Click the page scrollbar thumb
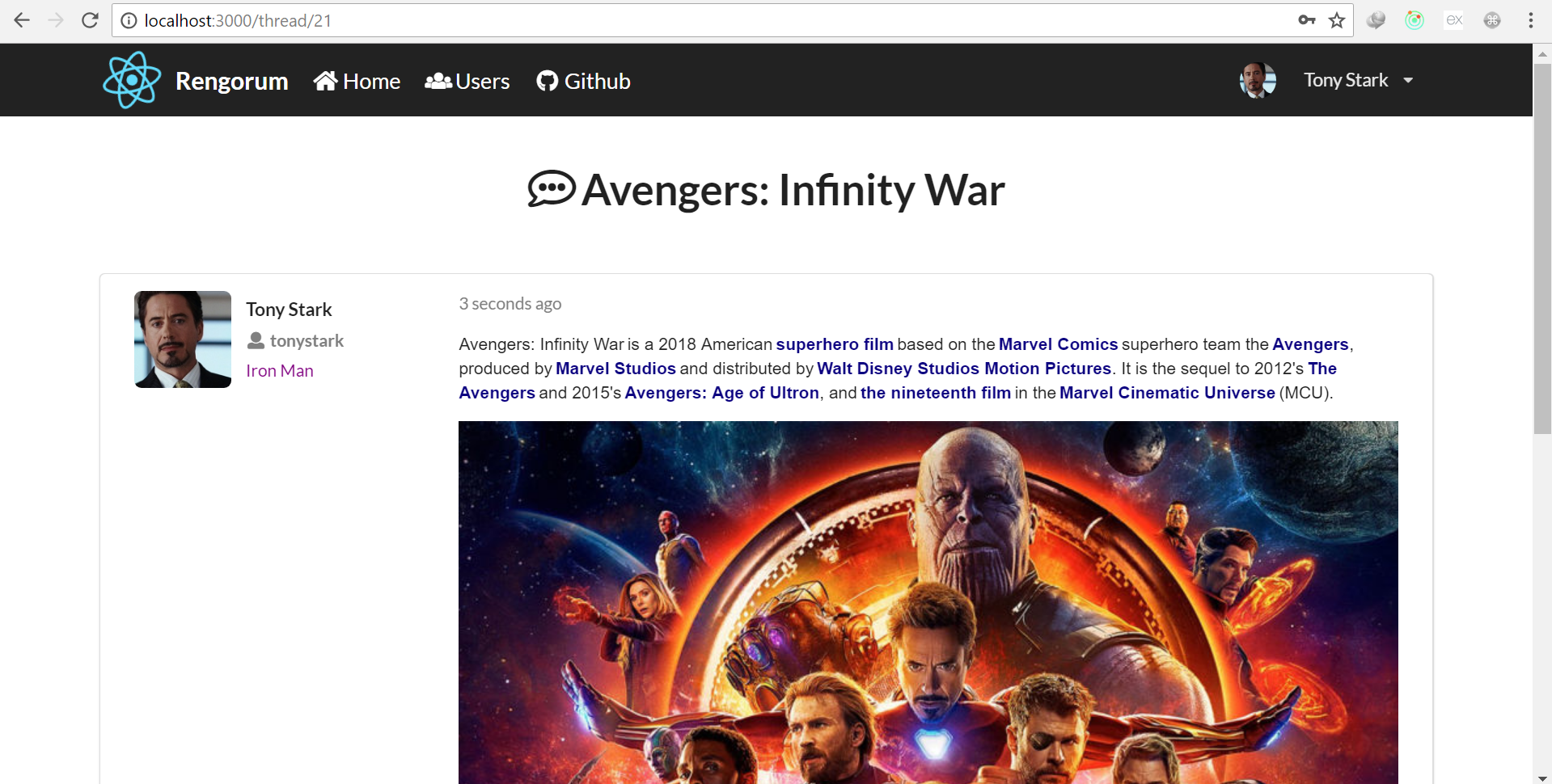 pyautogui.click(x=1542, y=248)
